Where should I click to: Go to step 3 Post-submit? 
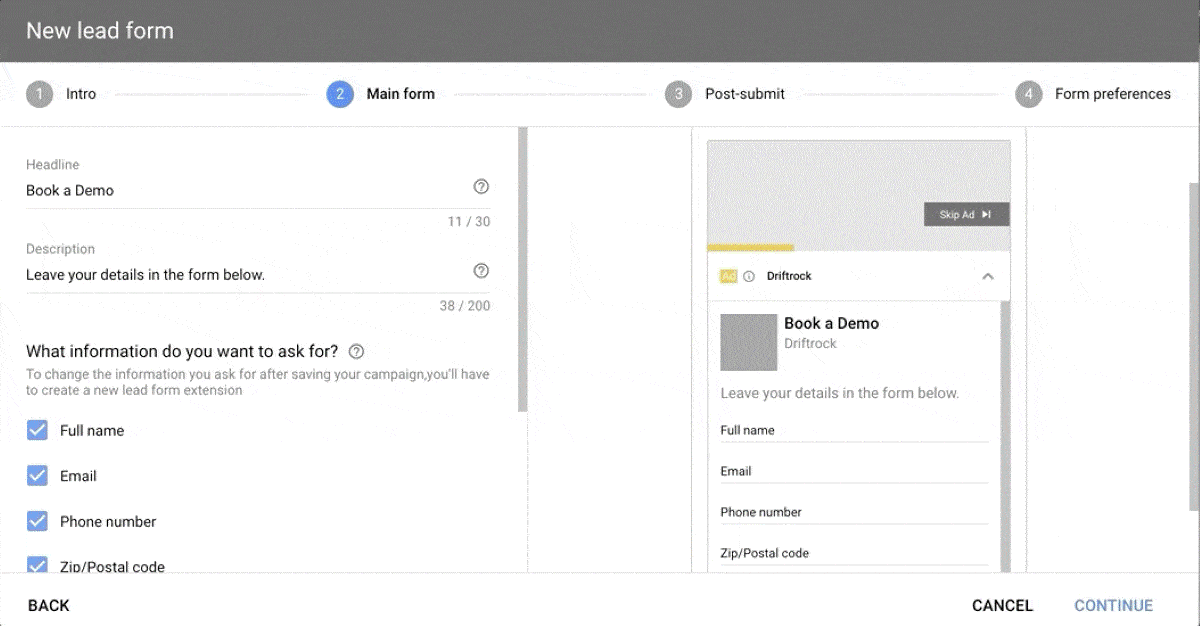(725, 94)
